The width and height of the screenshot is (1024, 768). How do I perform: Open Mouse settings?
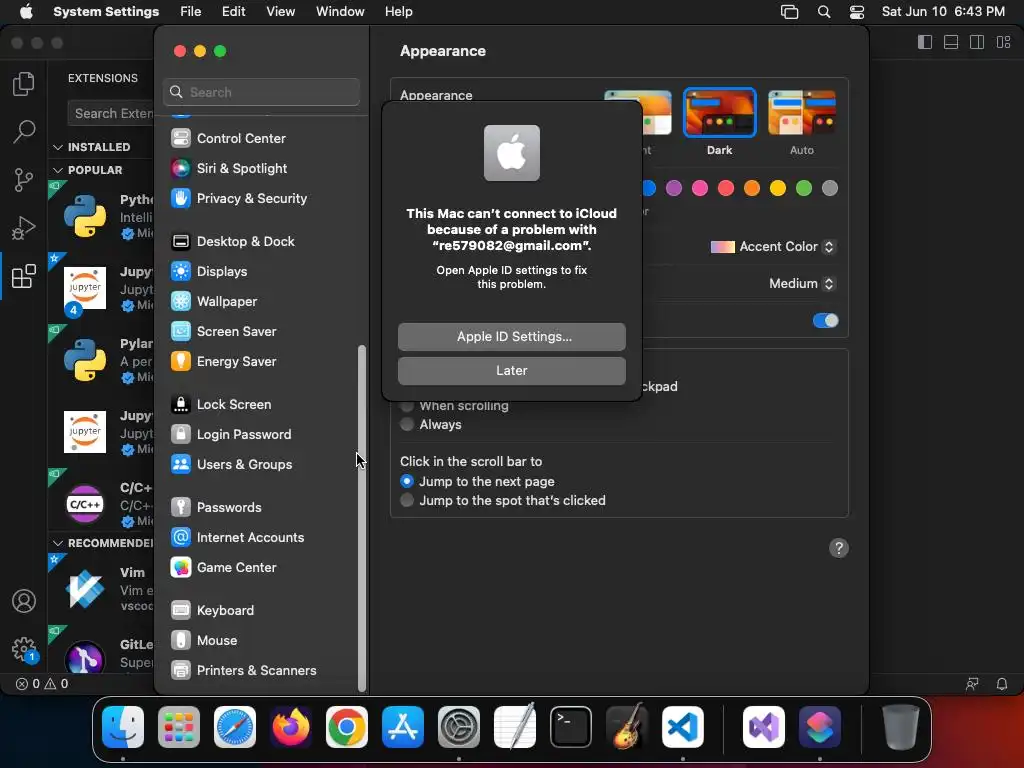(204, 641)
